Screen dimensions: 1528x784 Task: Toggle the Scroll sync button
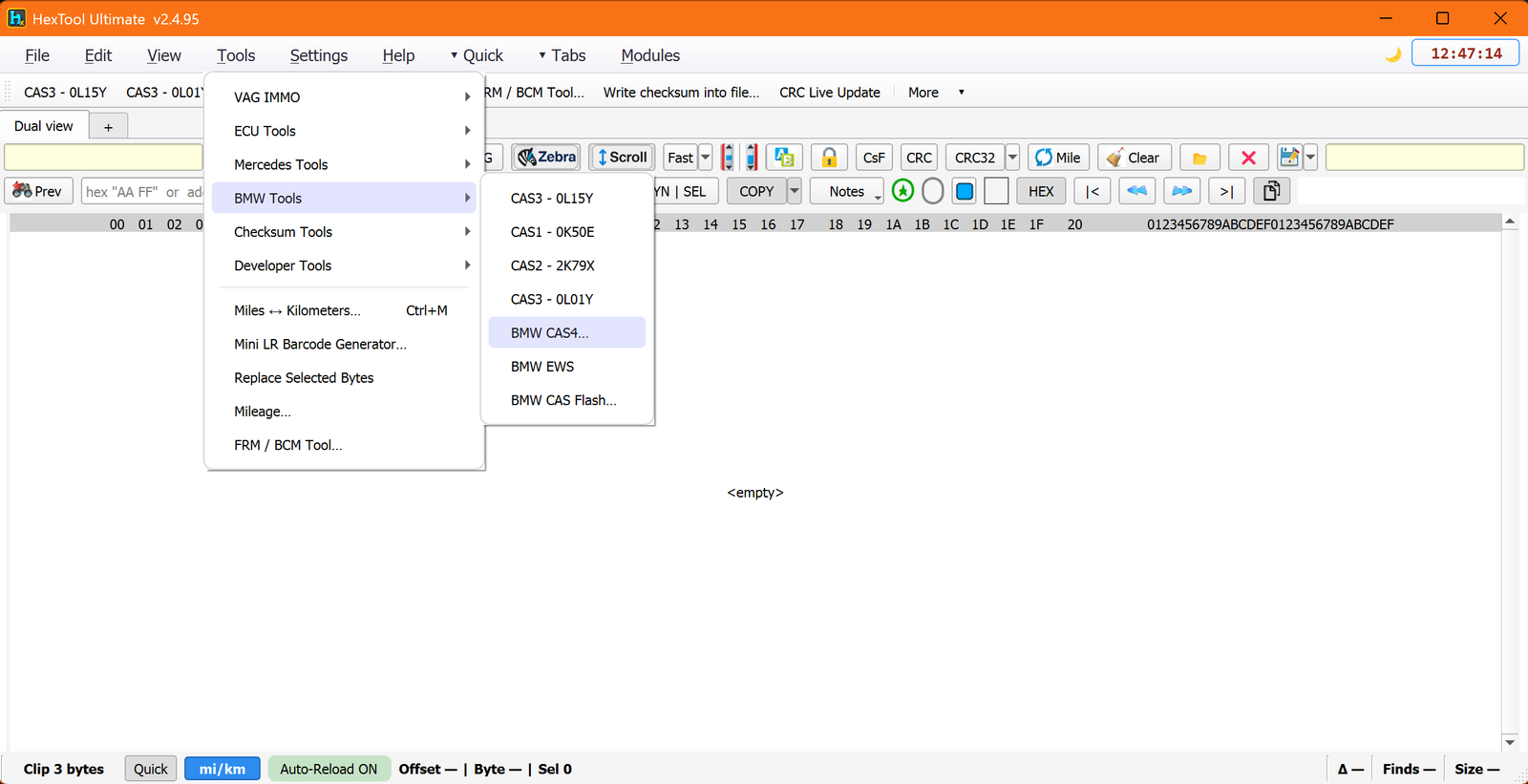point(622,158)
